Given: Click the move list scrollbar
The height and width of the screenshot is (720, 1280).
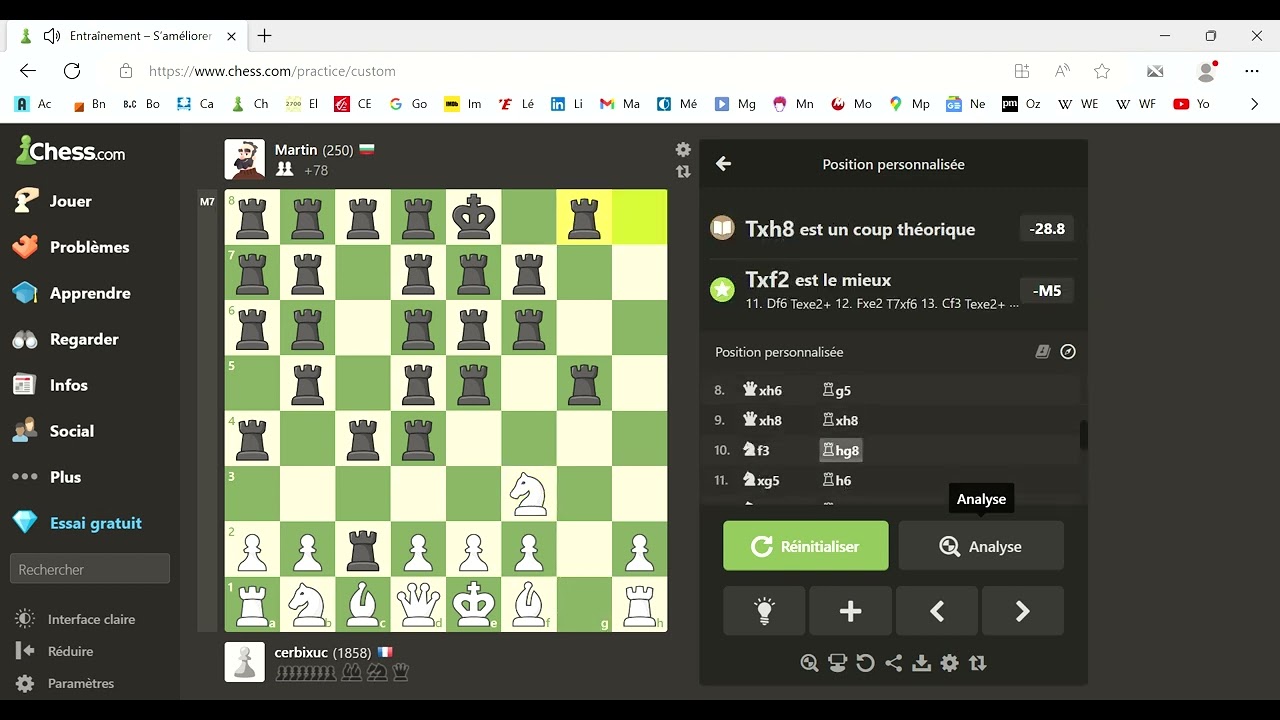Looking at the screenshot, I should coord(1083,435).
